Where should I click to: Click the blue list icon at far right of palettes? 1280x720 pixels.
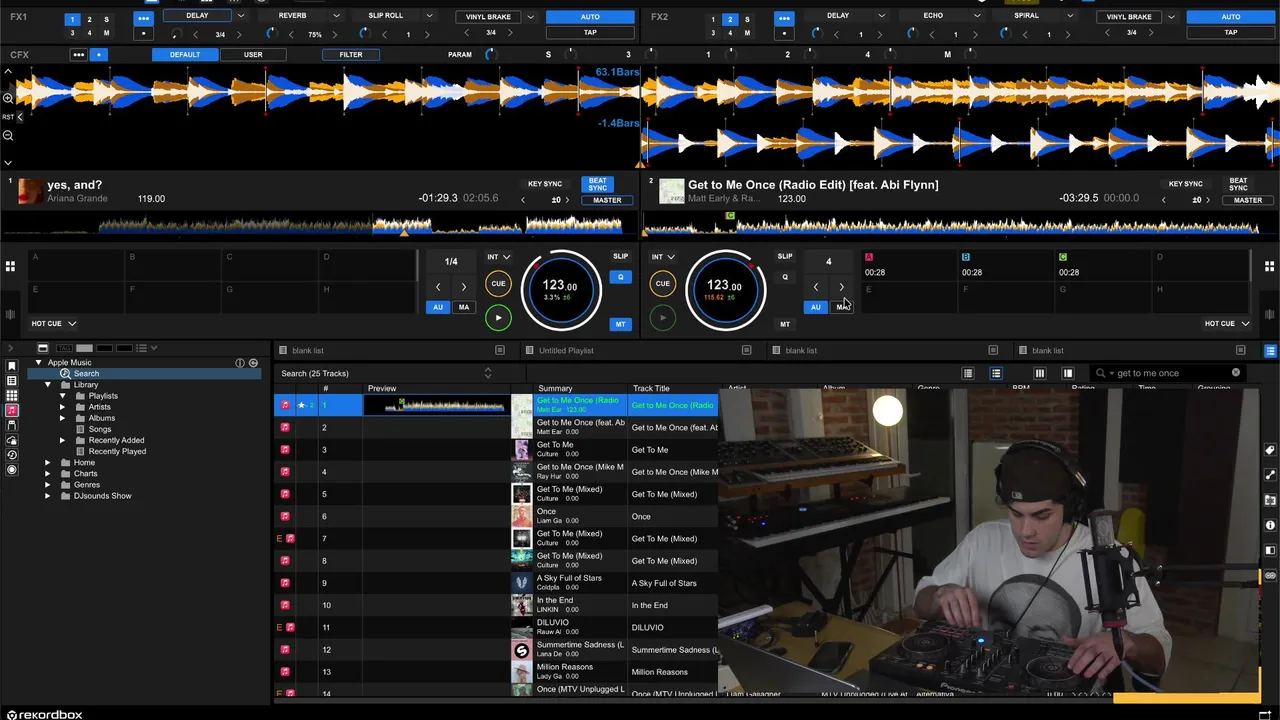coord(1270,351)
